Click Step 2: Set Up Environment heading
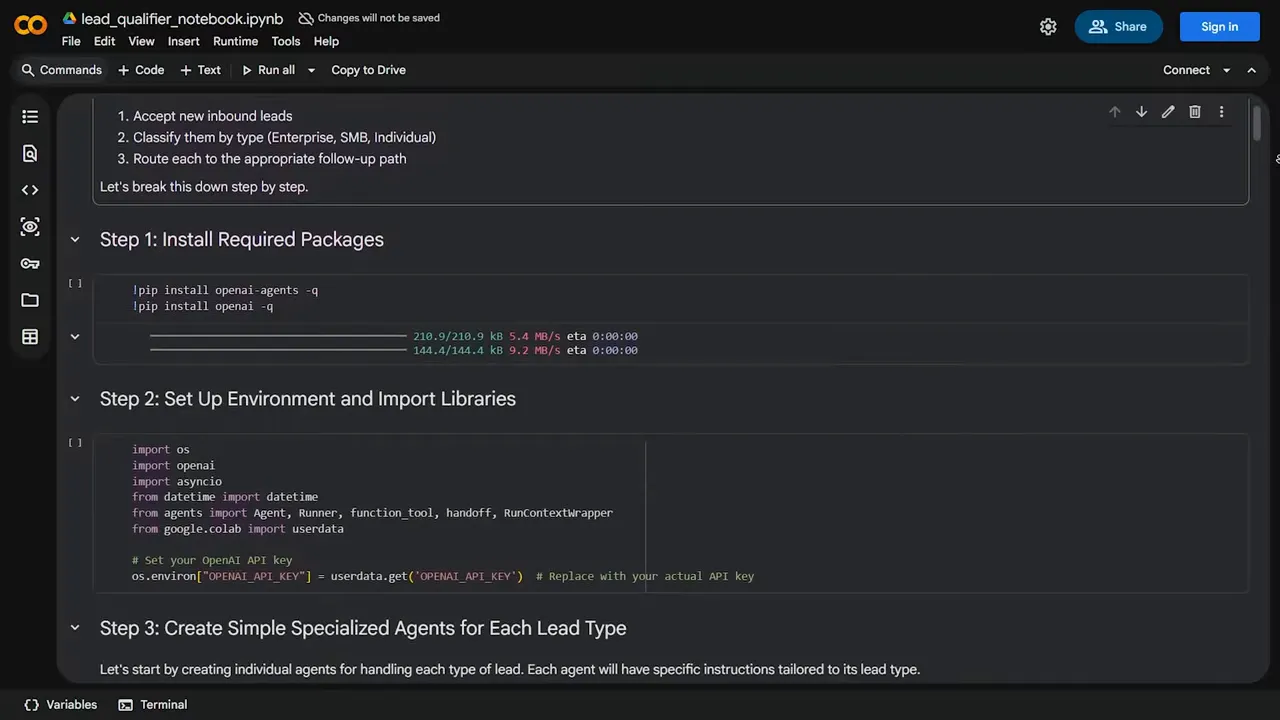The height and width of the screenshot is (720, 1280). tap(308, 399)
